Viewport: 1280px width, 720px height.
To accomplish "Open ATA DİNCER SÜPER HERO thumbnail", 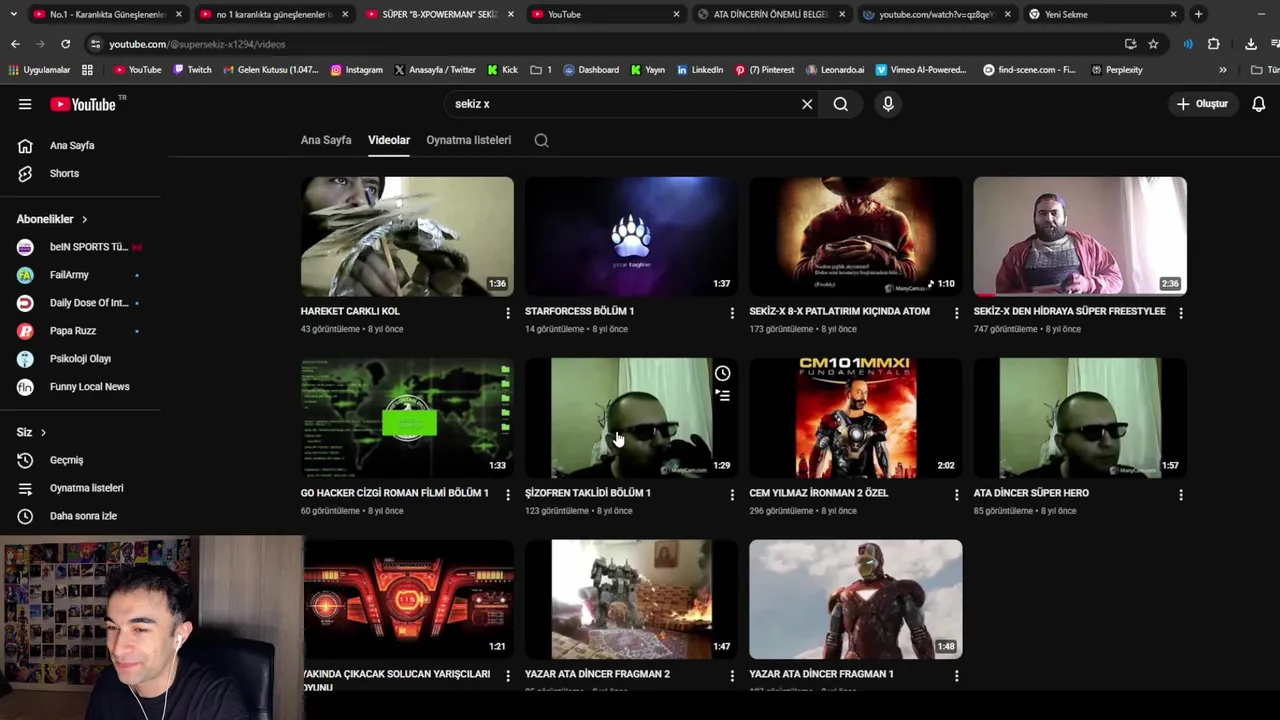I will click(1080, 418).
